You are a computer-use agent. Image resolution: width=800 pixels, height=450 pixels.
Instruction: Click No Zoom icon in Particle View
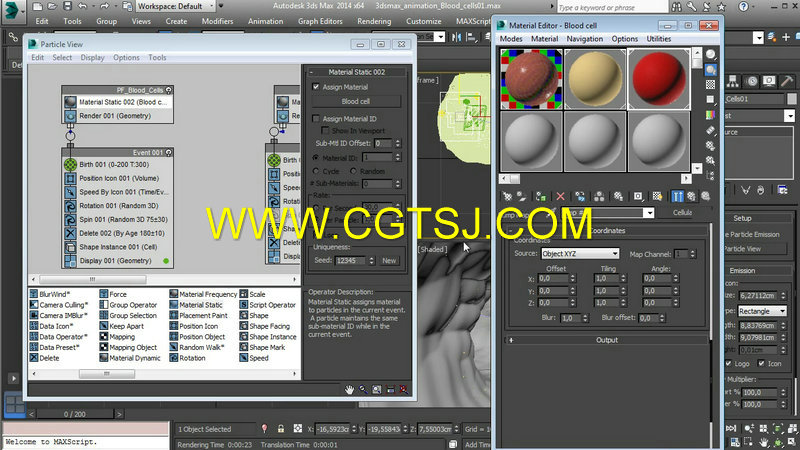[404, 390]
